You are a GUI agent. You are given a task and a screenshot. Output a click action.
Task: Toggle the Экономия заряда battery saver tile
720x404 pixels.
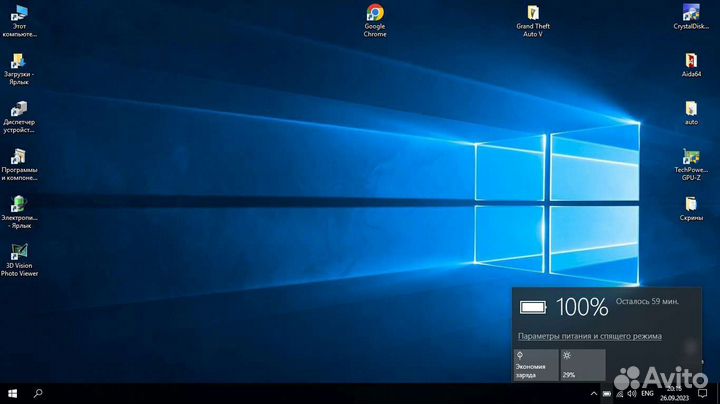[536, 365]
